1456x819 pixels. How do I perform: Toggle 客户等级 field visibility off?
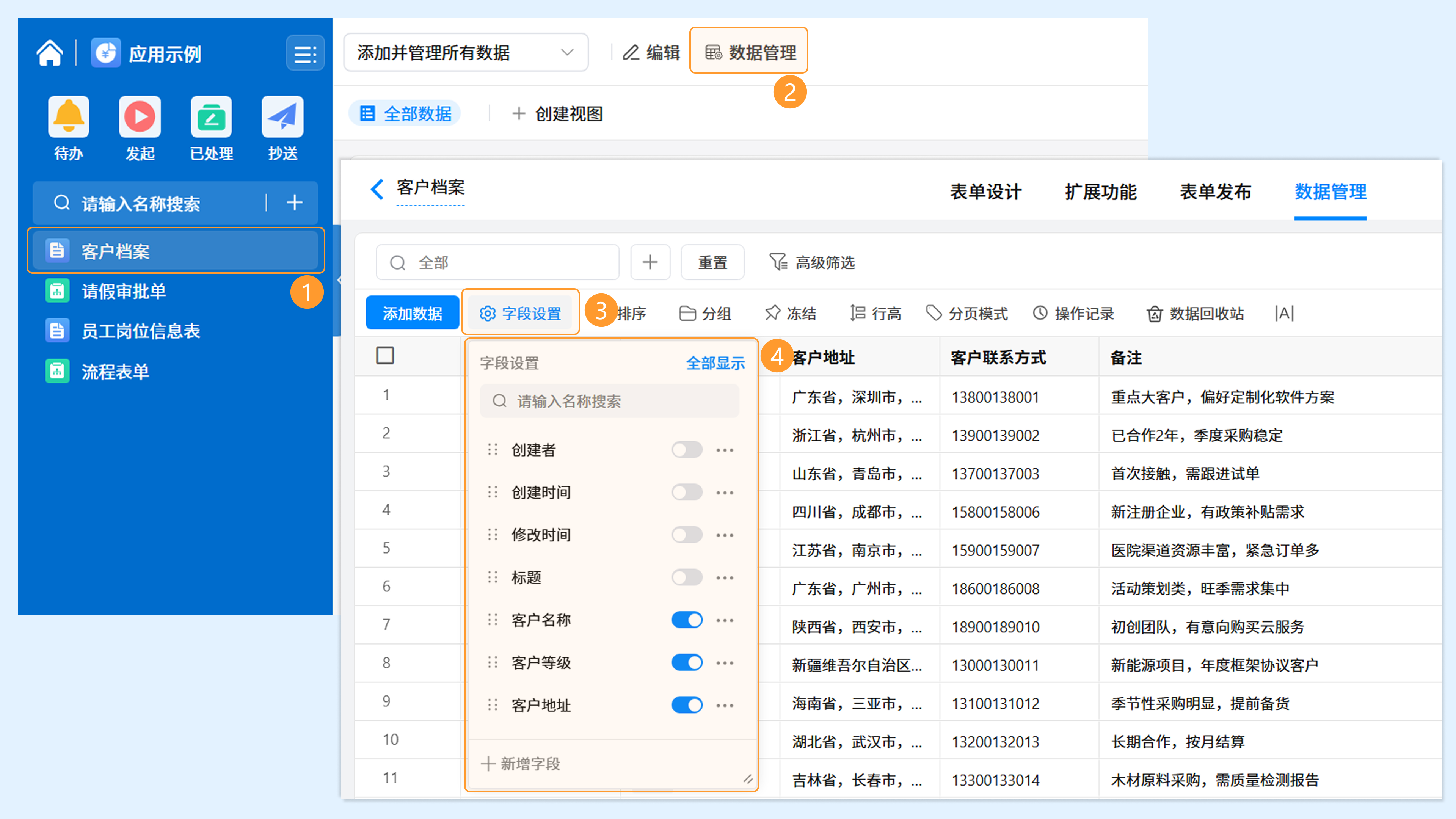click(x=687, y=662)
